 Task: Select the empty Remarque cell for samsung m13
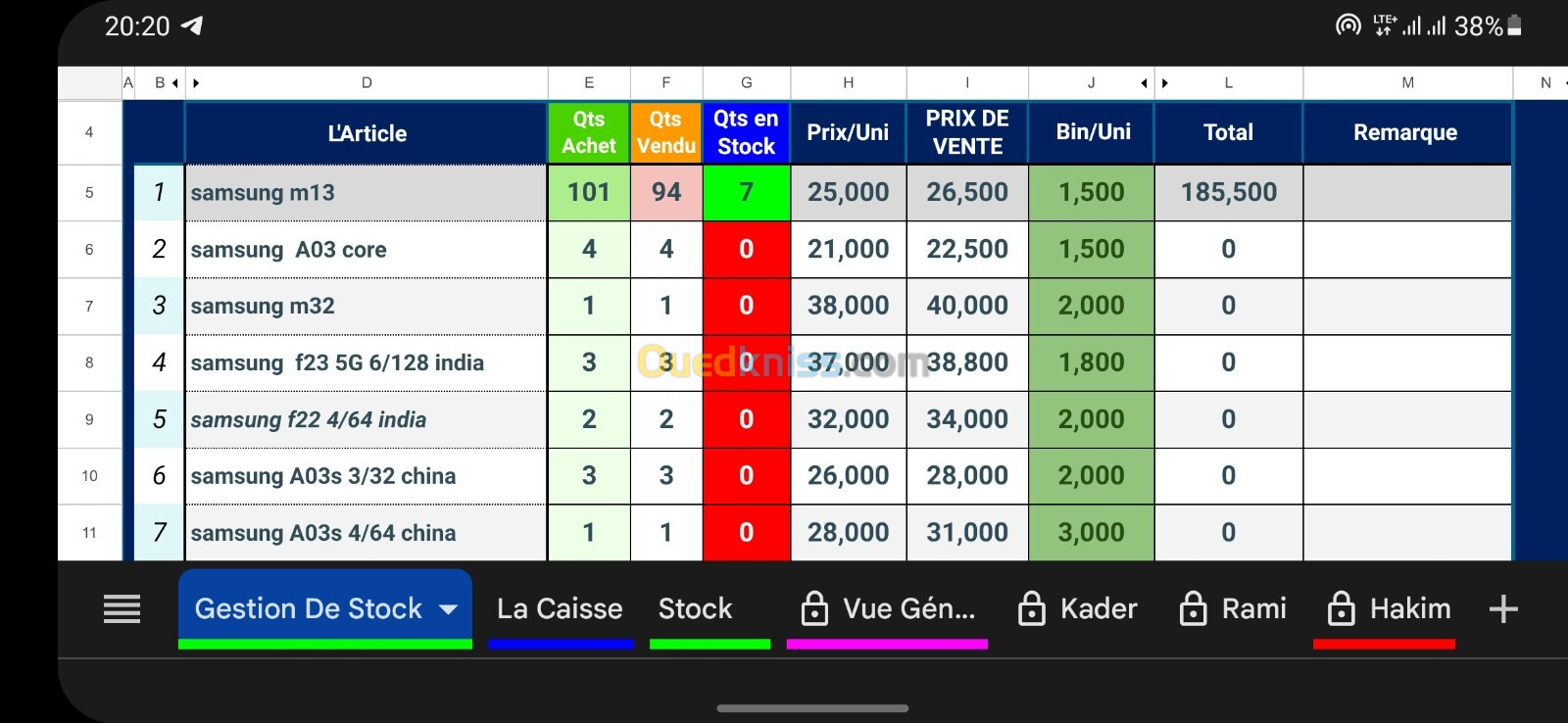tap(1407, 192)
